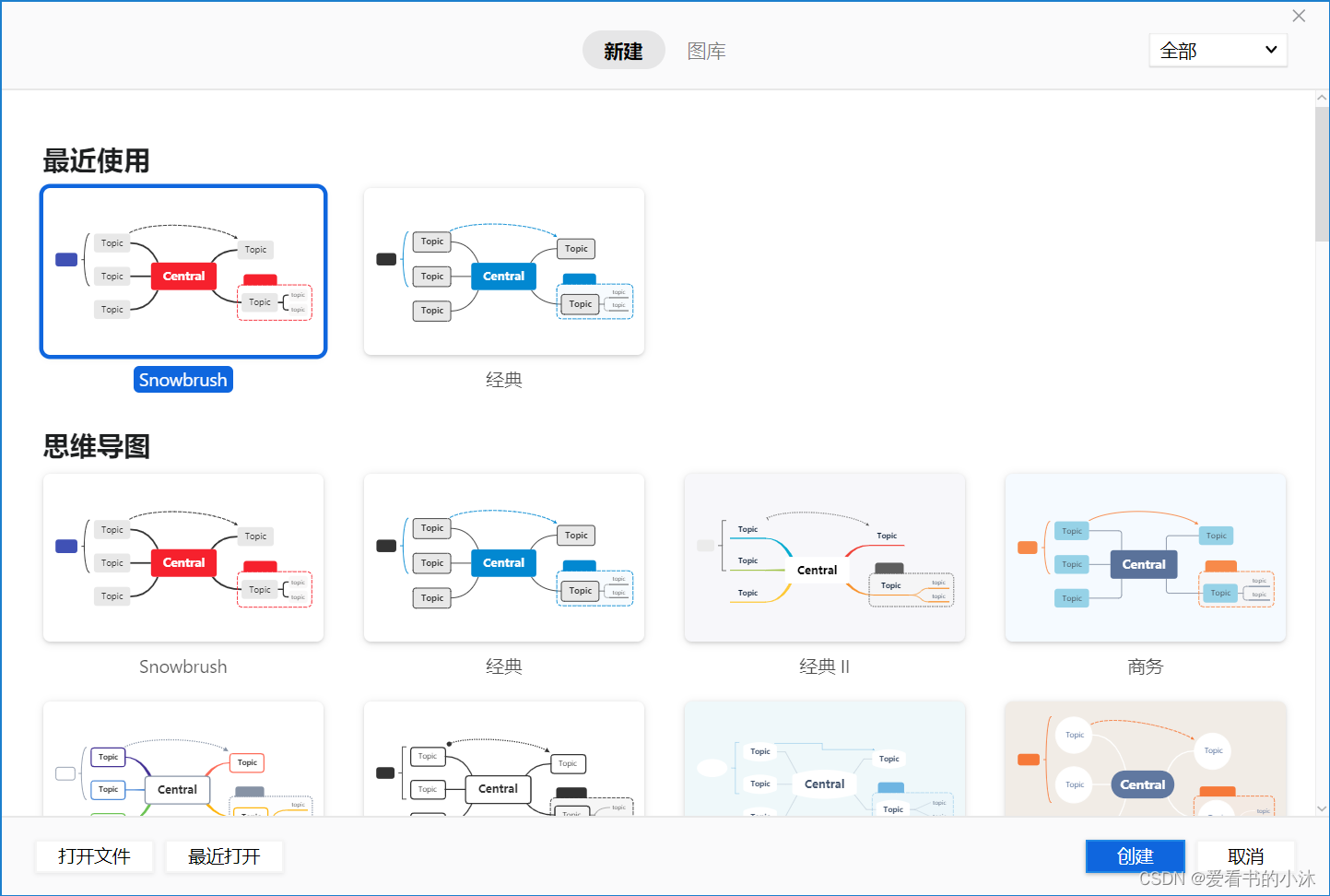Viewport: 1330px width, 896px height.
Task: Click the 最近使用 section heading
Action: tap(96, 160)
